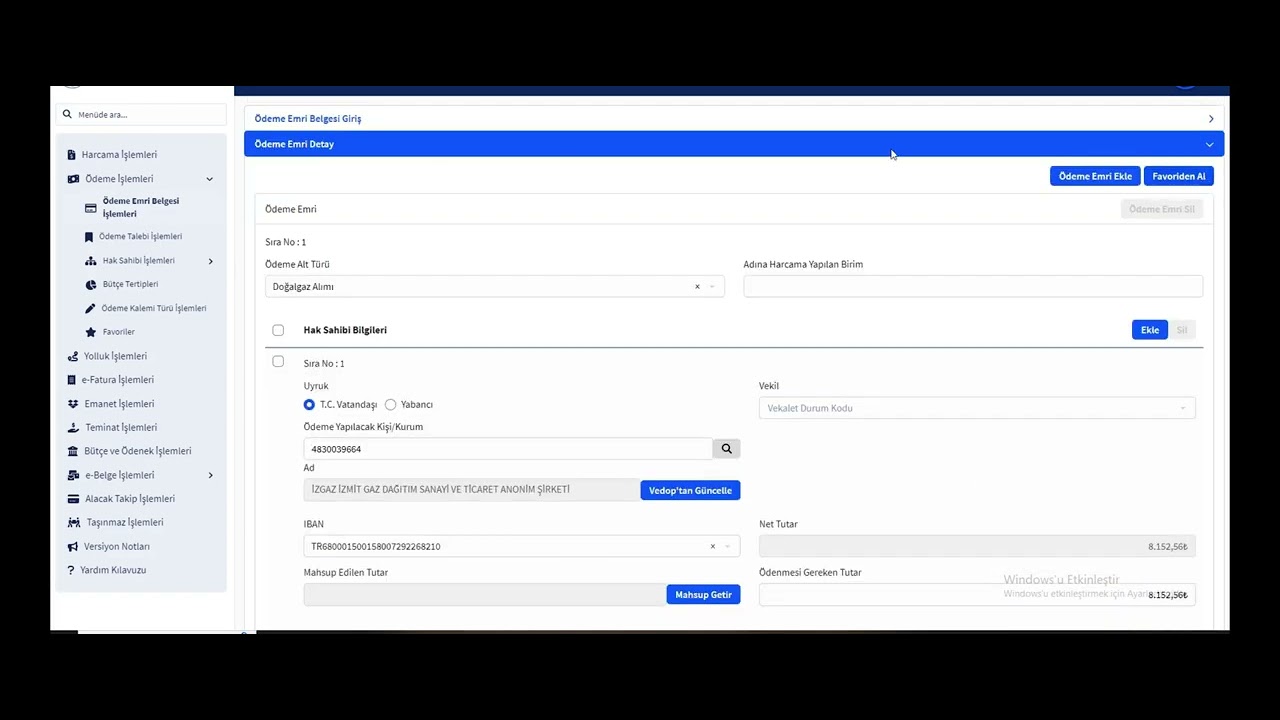The image size is (1280, 720).
Task: Click the Vedop'tan Güncelle button
Action: pos(690,490)
